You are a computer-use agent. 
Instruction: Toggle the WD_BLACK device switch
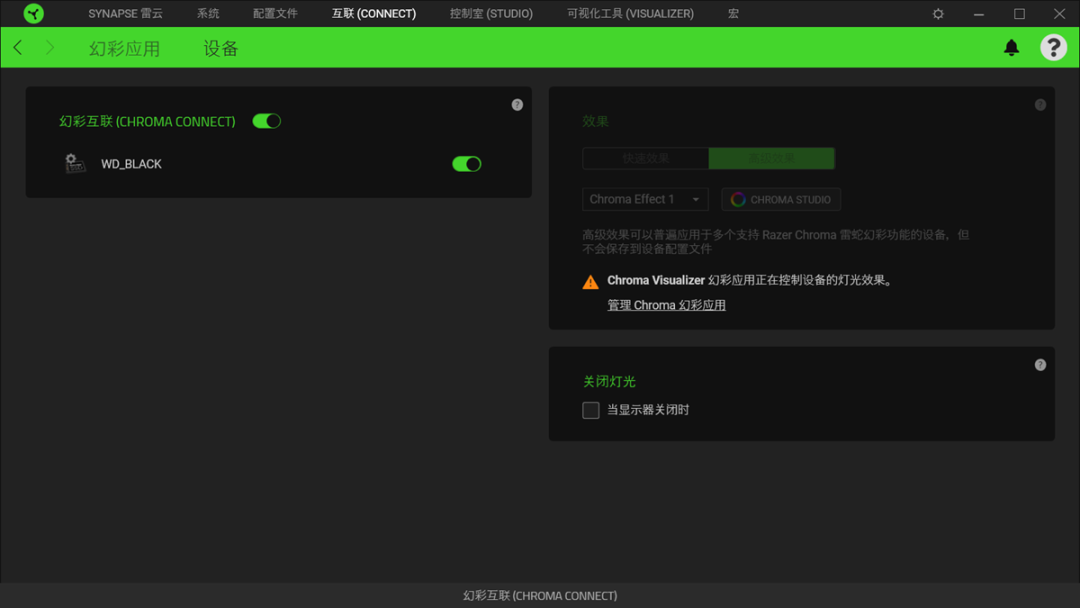pos(466,164)
